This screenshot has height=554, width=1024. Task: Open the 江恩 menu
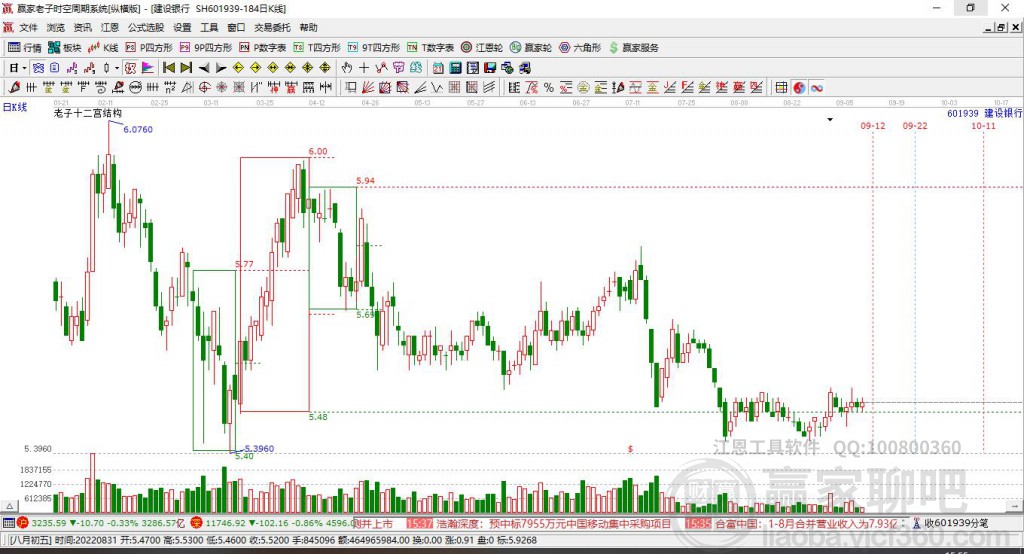[x=110, y=27]
